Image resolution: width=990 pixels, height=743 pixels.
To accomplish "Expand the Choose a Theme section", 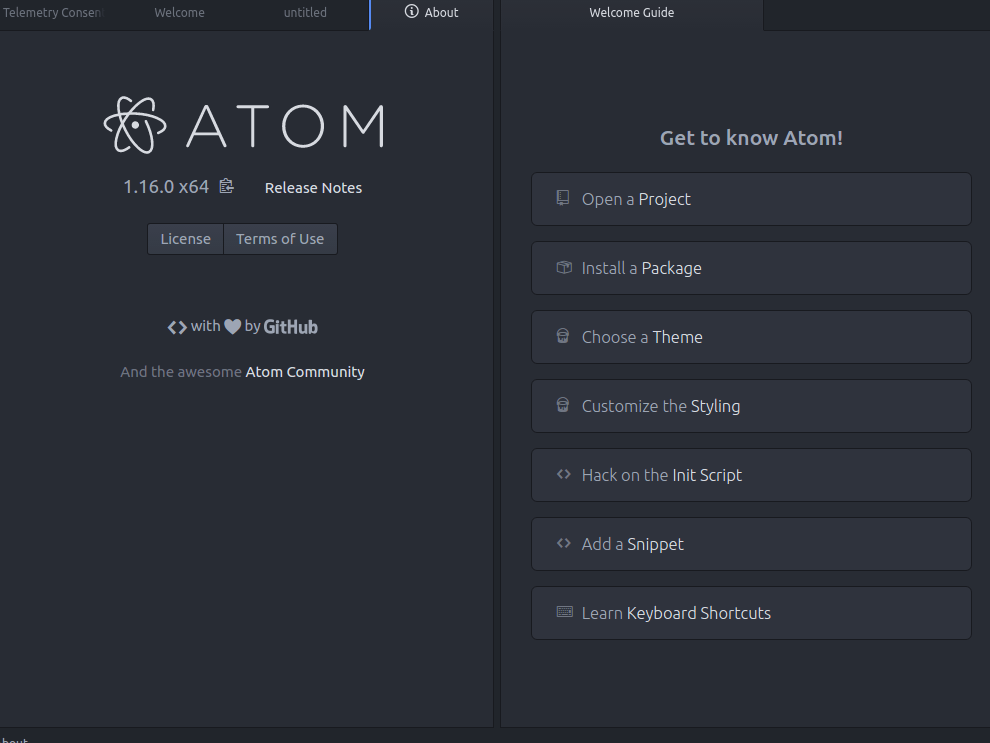I will 751,337.
